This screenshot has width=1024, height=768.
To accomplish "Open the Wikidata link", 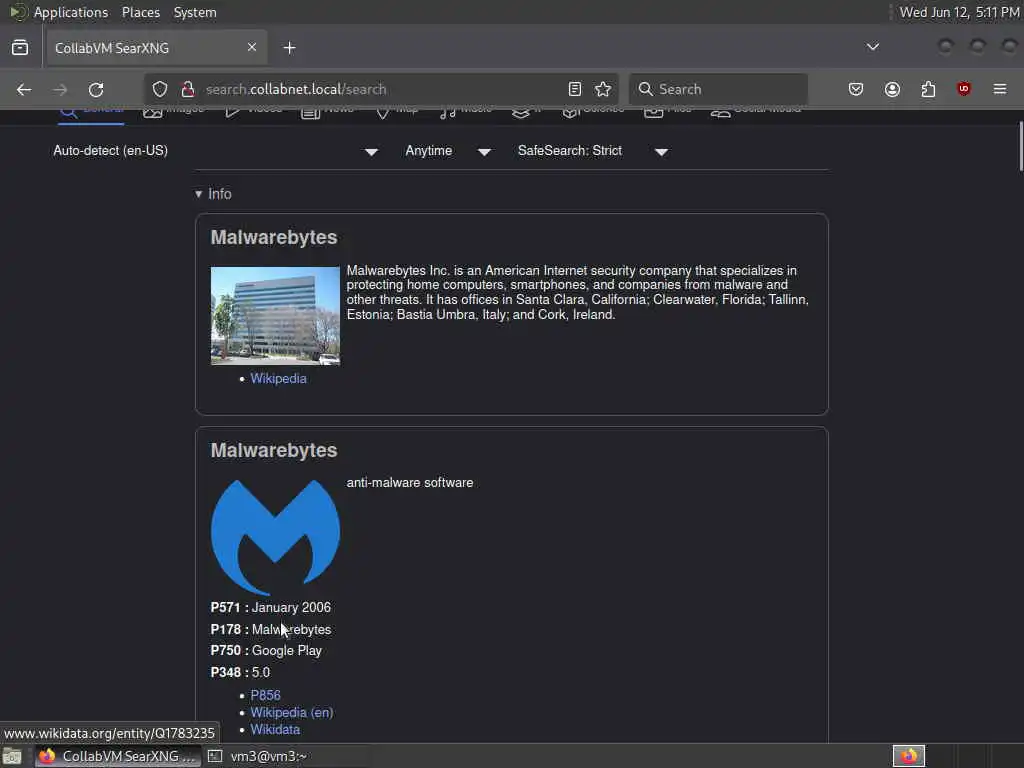I will click(x=275, y=729).
